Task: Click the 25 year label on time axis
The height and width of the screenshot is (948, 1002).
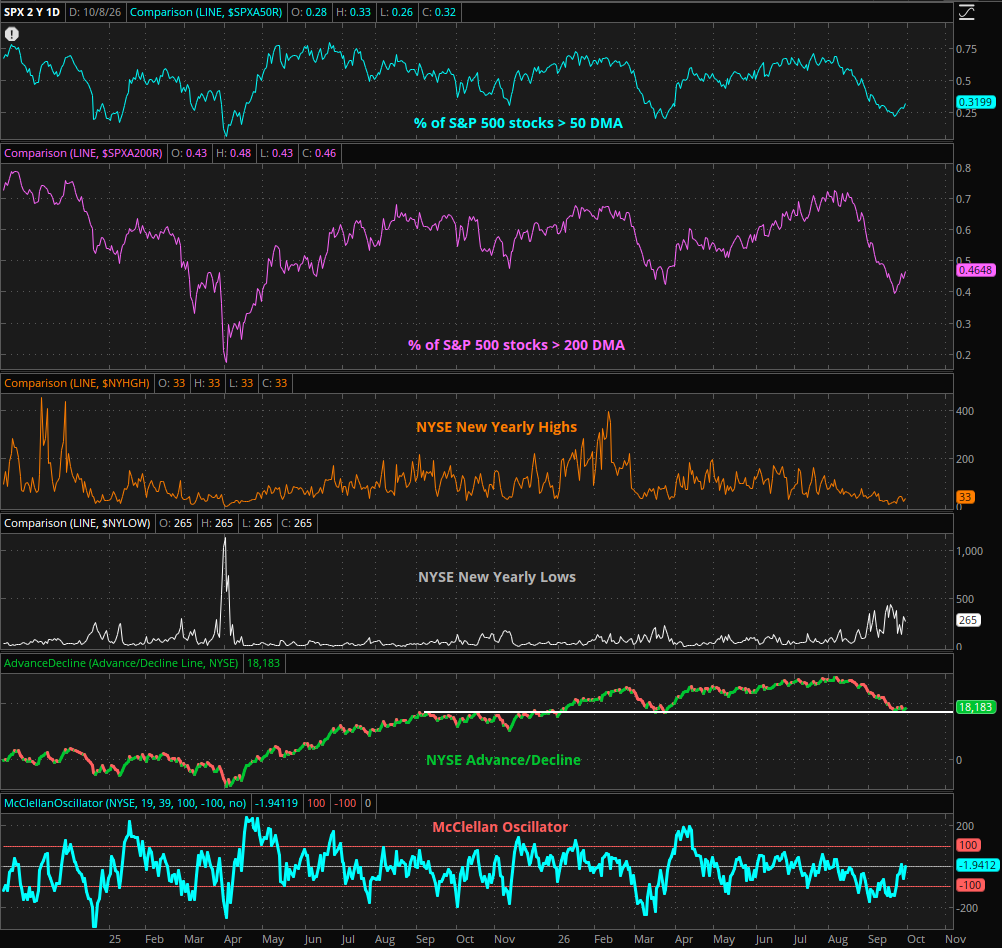Action: click(114, 939)
